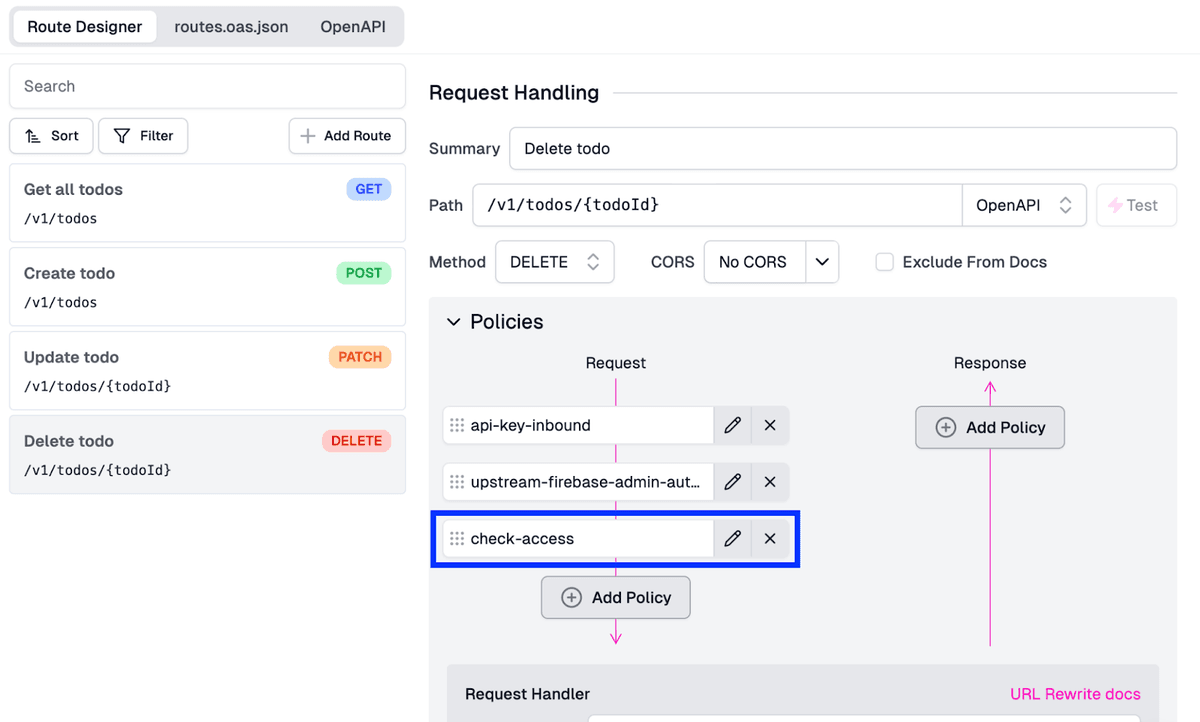Open the URL Rewrite docs link
Image resolution: width=1200 pixels, height=722 pixels.
click(1075, 694)
